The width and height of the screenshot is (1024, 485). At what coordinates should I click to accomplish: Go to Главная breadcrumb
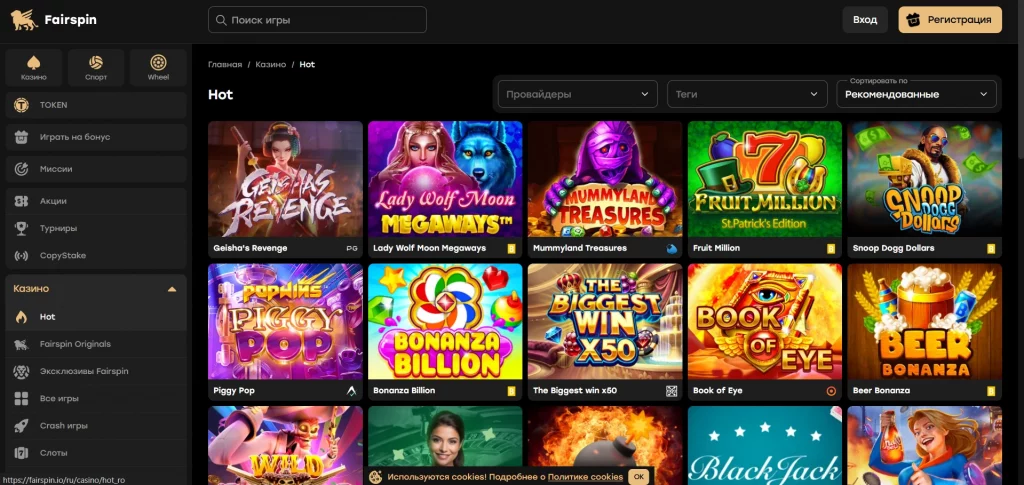coord(225,65)
